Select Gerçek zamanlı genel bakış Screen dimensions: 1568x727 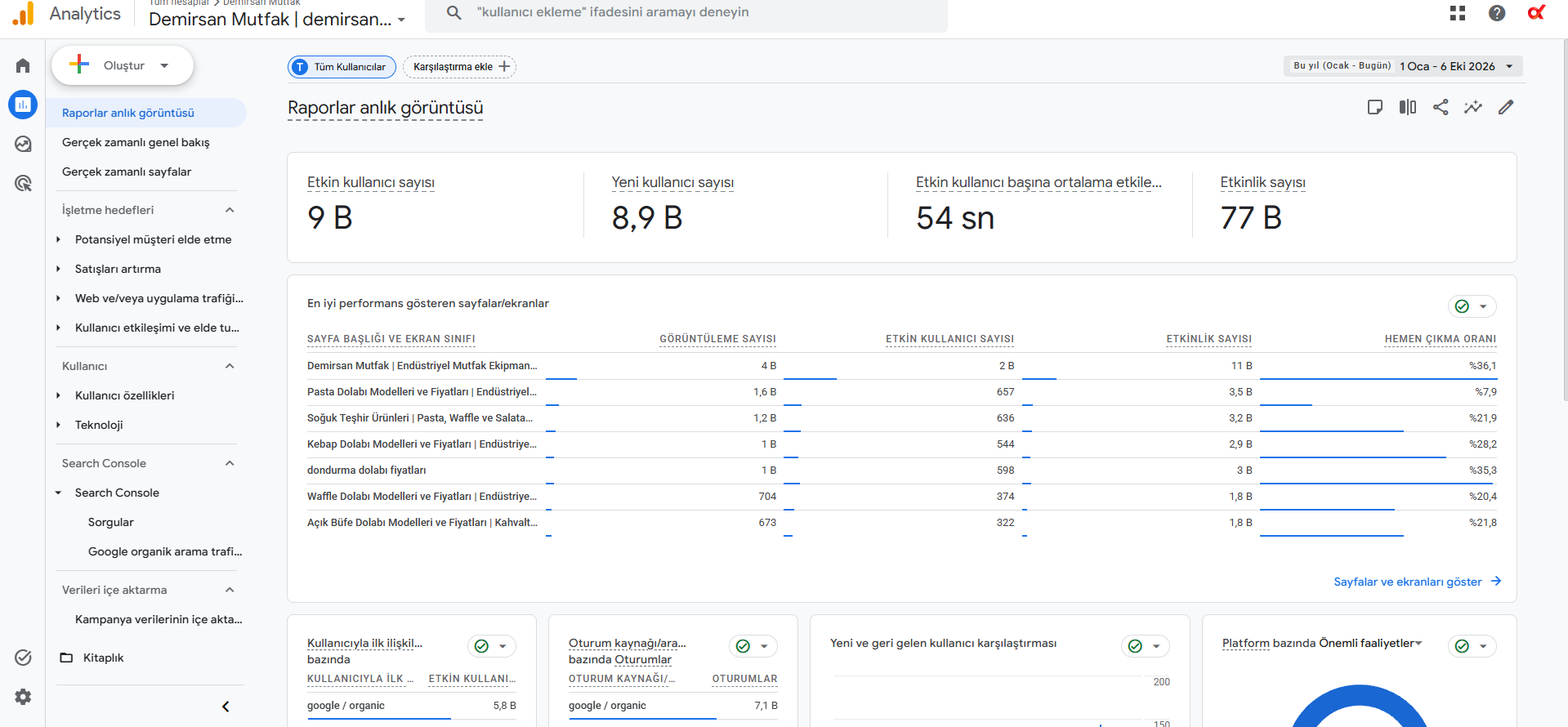136,142
